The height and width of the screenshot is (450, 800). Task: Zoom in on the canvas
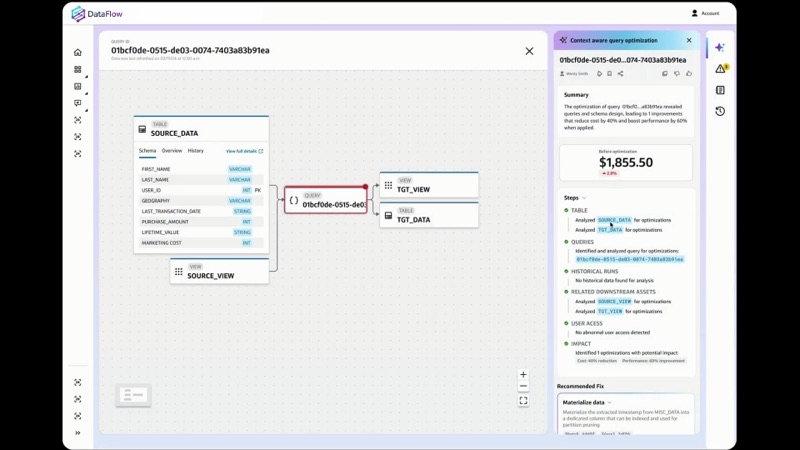pyautogui.click(x=523, y=374)
